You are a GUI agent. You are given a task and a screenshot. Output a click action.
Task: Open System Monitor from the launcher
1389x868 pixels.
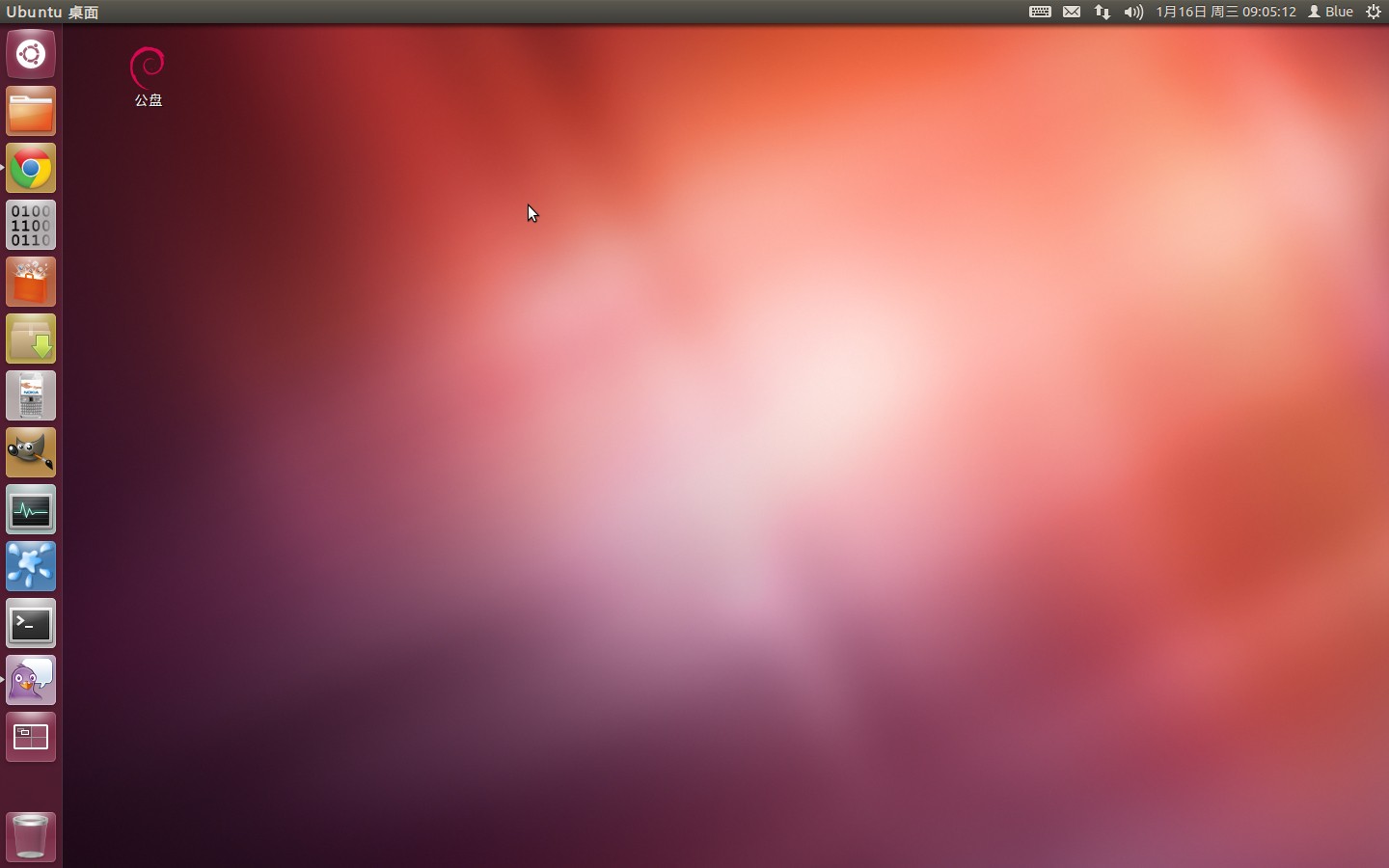(31, 509)
